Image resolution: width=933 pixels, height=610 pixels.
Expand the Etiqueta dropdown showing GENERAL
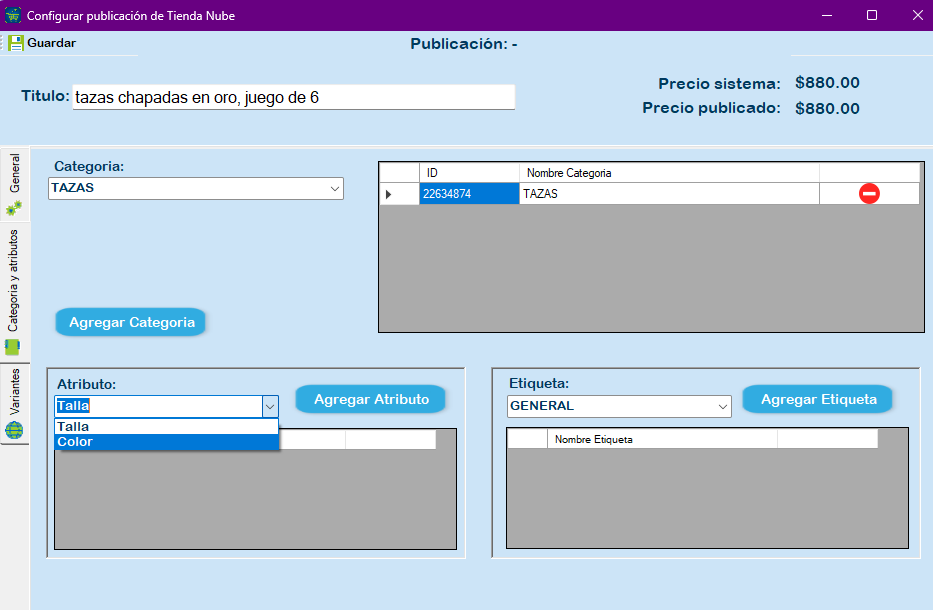723,406
